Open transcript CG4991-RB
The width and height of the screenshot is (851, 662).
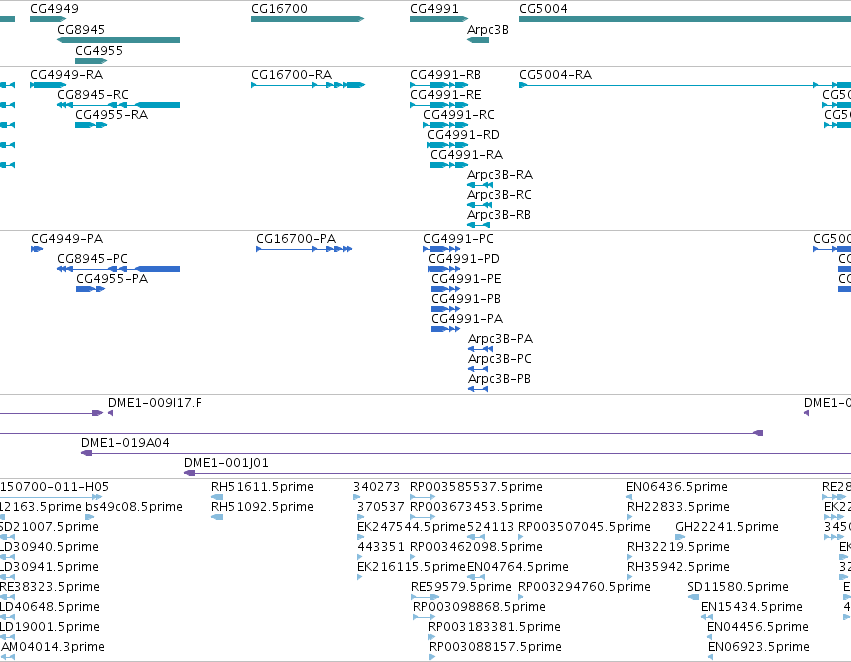coord(446,74)
